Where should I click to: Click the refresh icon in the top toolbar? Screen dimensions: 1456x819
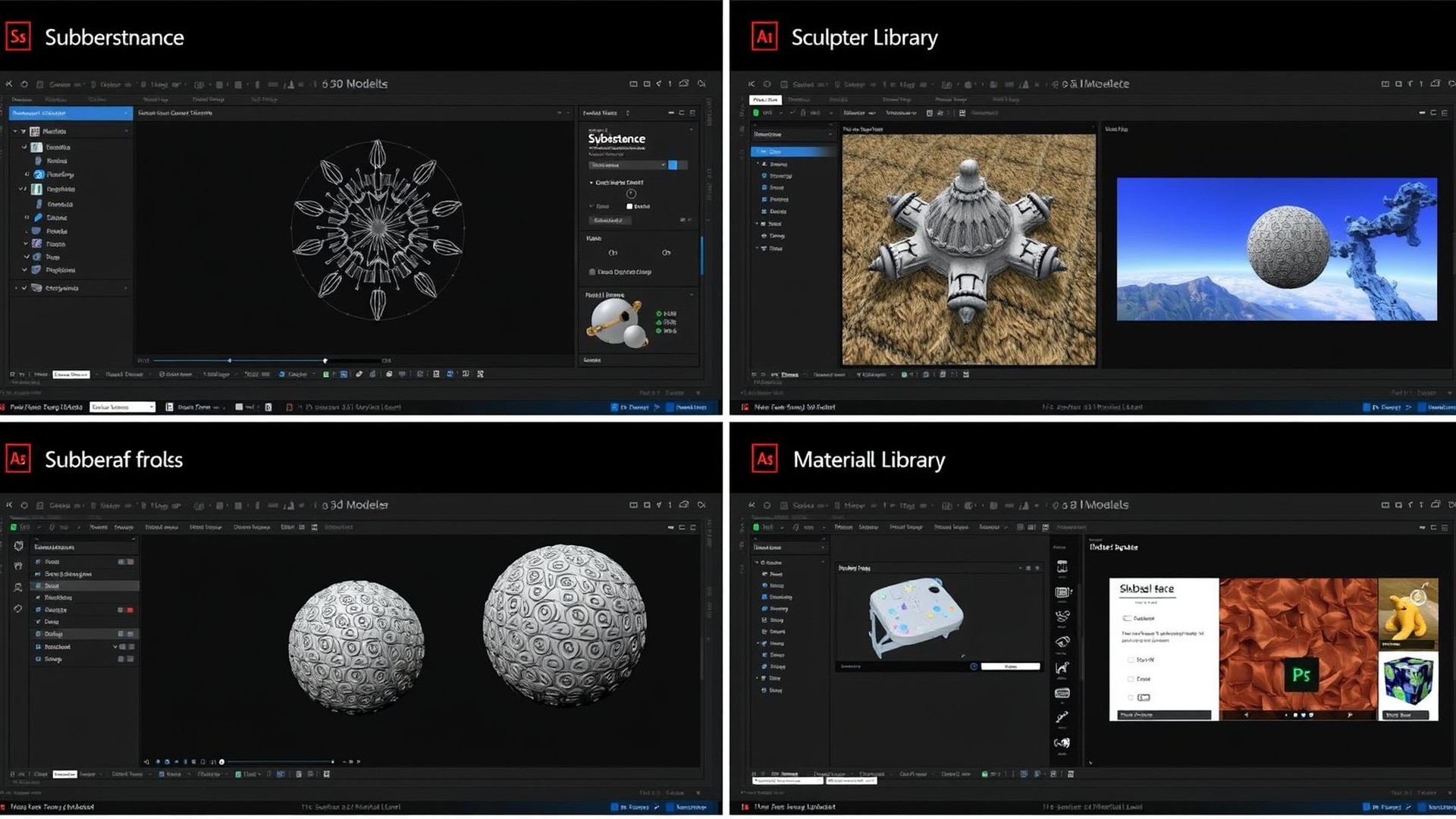pyautogui.click(x=24, y=84)
